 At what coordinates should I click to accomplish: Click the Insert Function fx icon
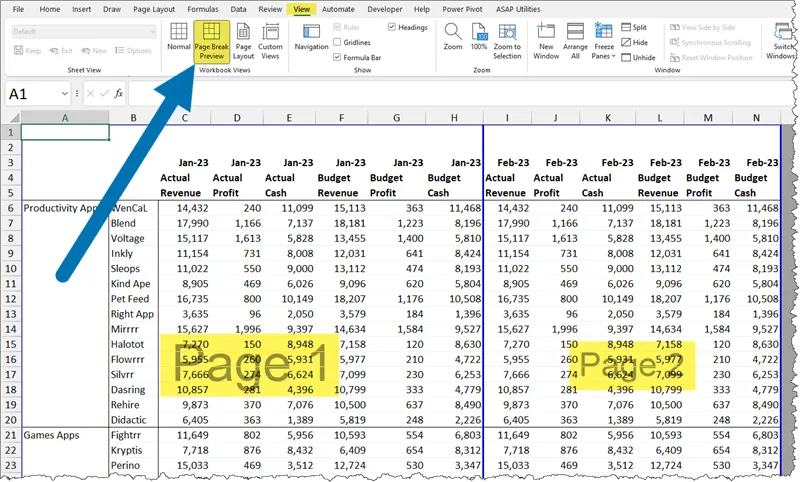click(118, 93)
